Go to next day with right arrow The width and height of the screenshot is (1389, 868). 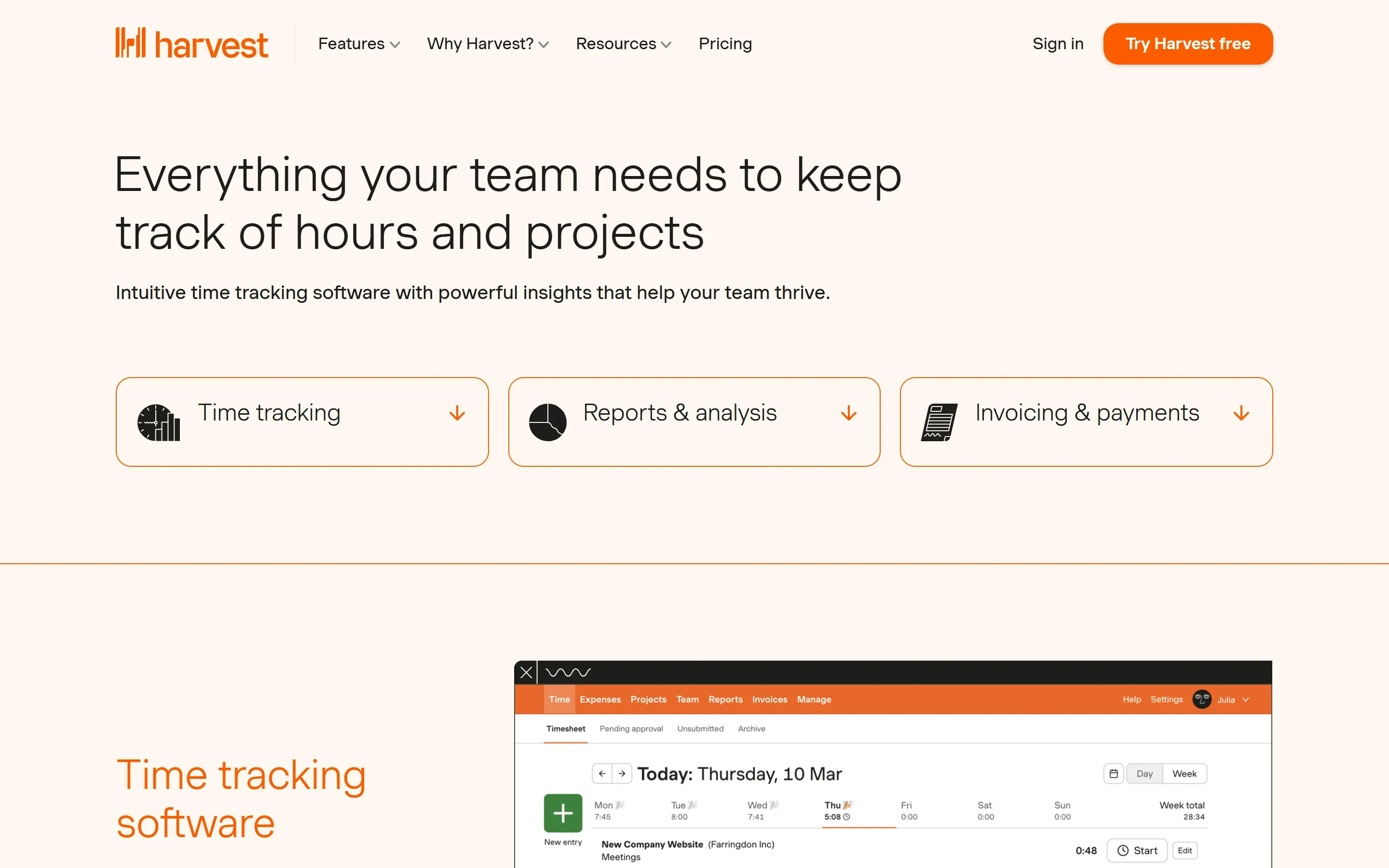click(x=622, y=773)
